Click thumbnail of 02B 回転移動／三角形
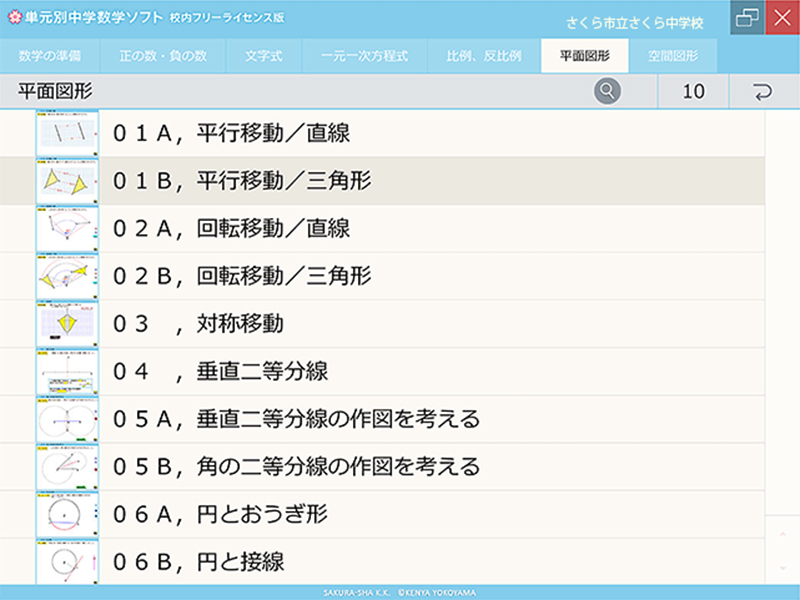 tap(67, 276)
